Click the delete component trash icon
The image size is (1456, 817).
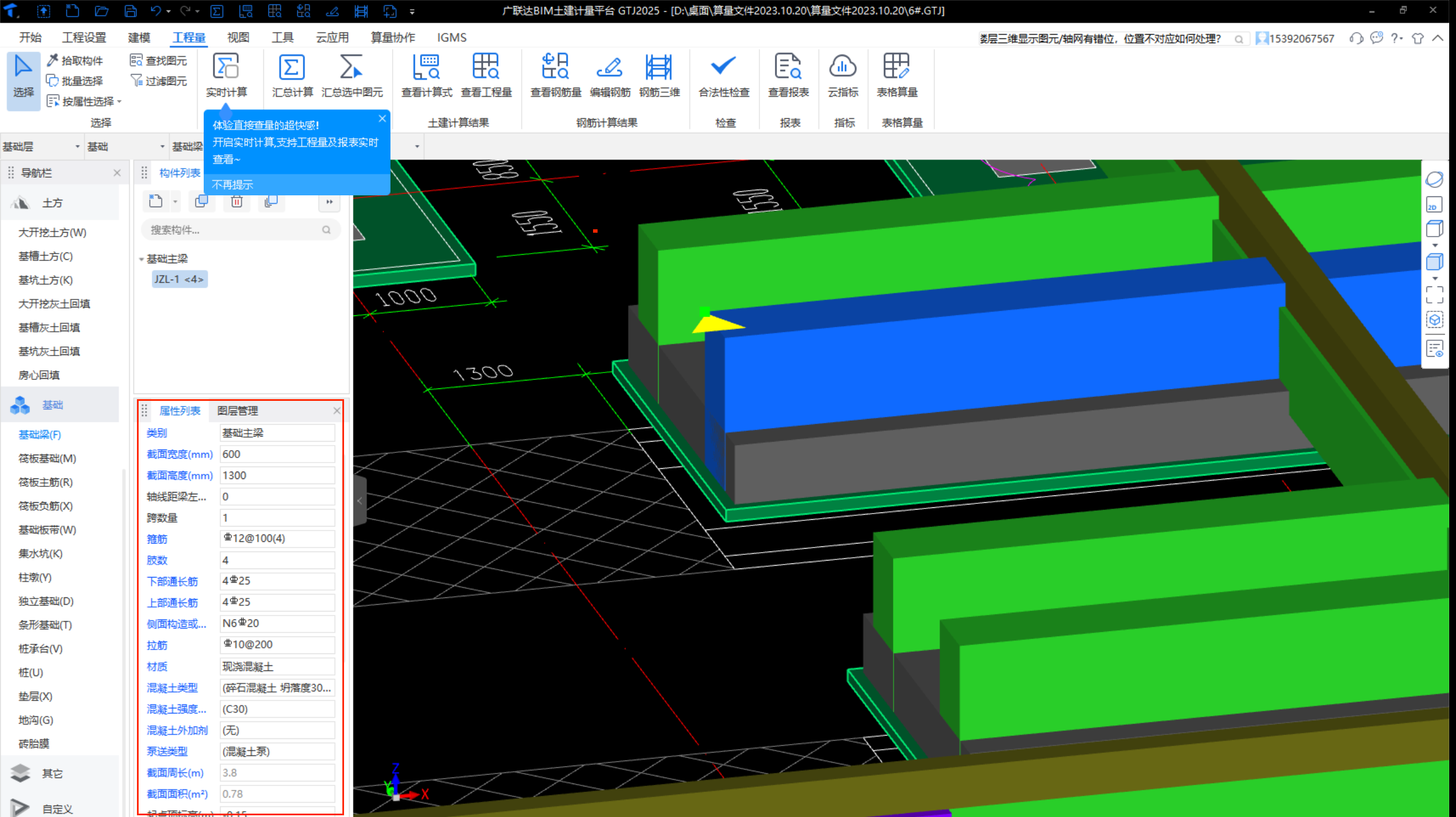[237, 201]
